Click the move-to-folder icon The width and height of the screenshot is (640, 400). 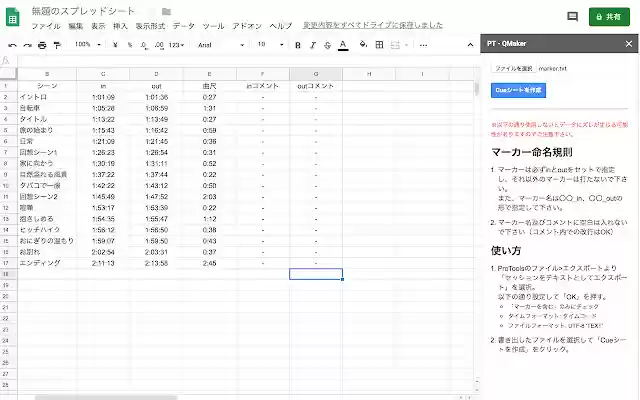[x=166, y=11]
